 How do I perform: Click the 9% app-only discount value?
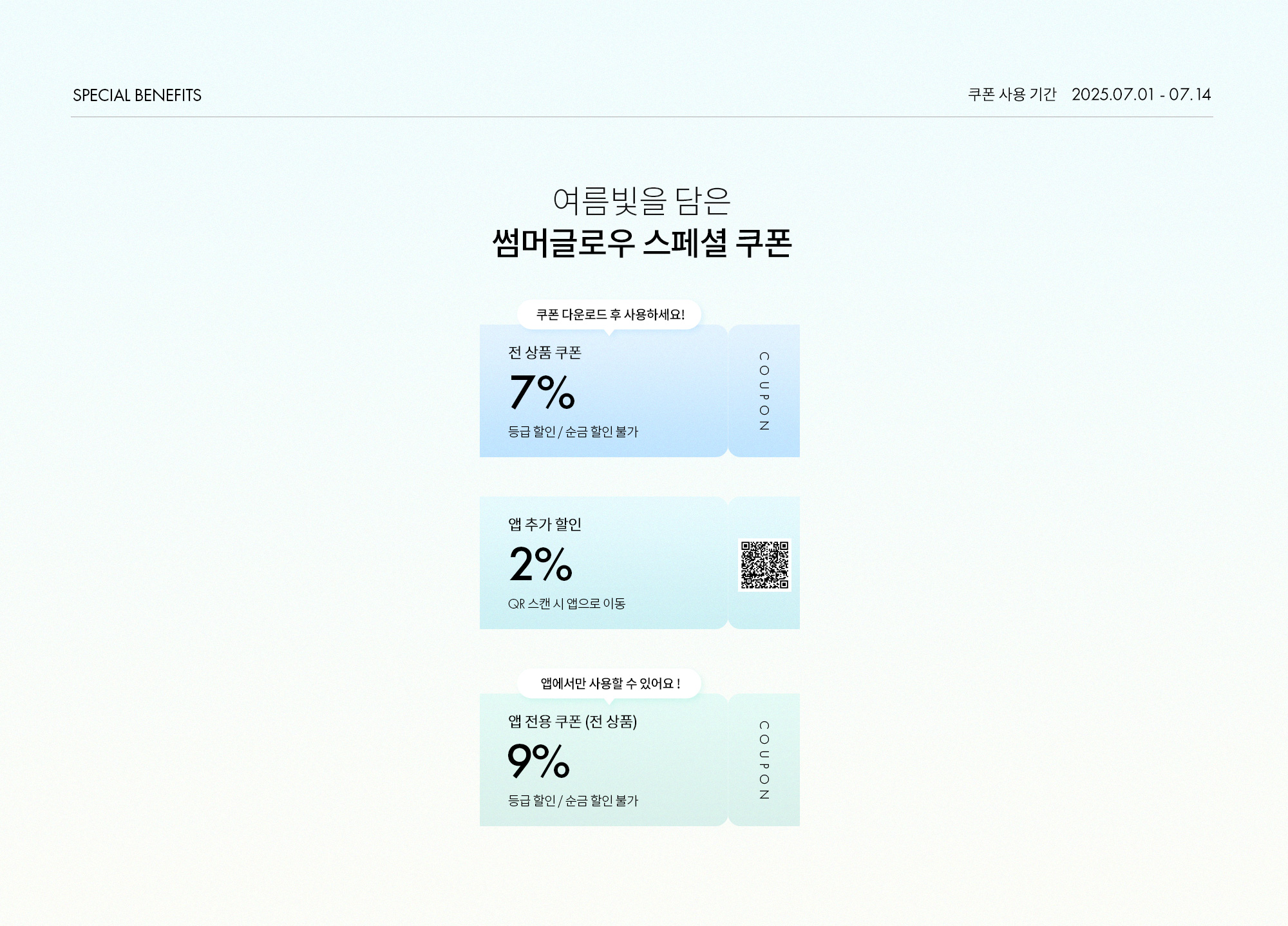point(538,761)
